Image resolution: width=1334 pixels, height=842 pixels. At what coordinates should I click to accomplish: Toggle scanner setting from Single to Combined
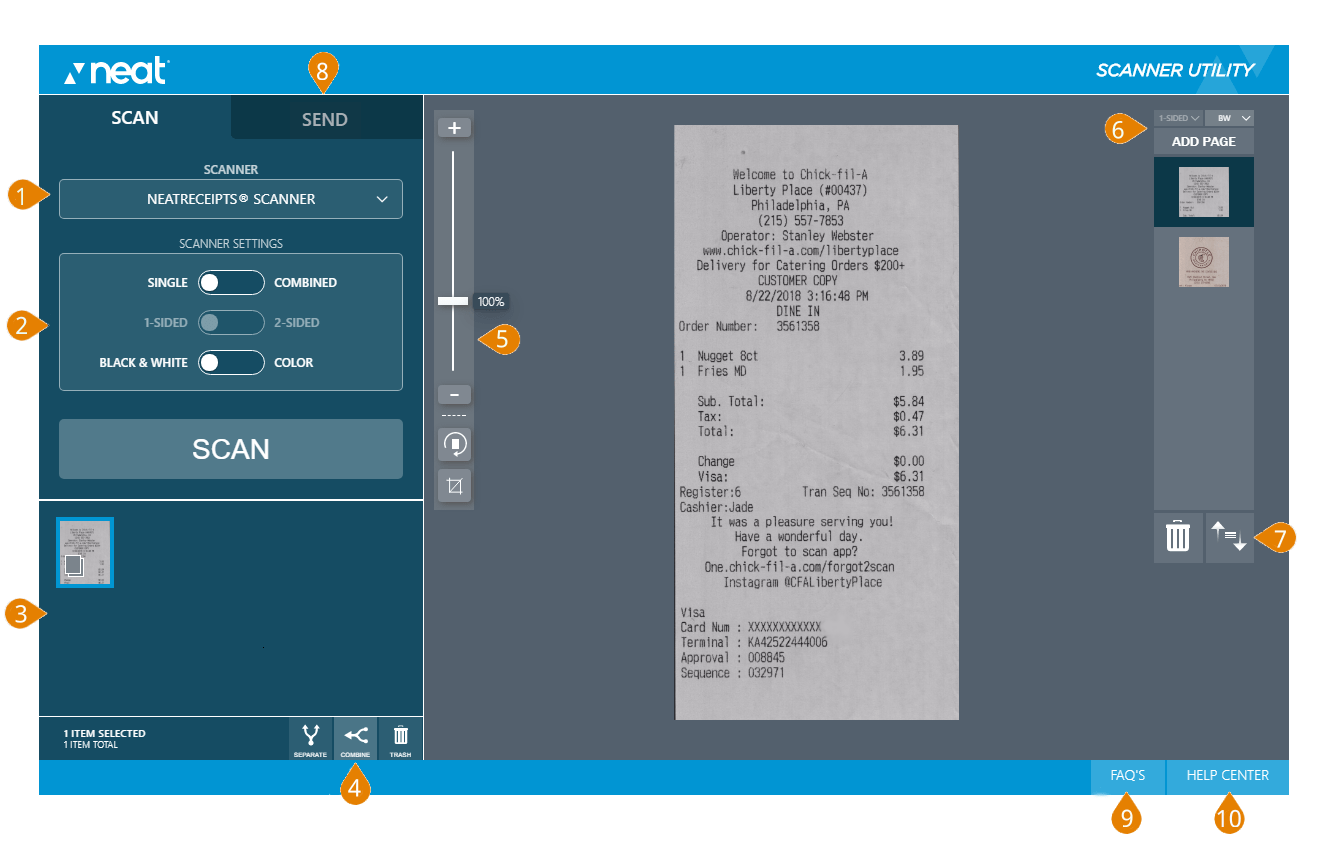pyautogui.click(x=231, y=282)
